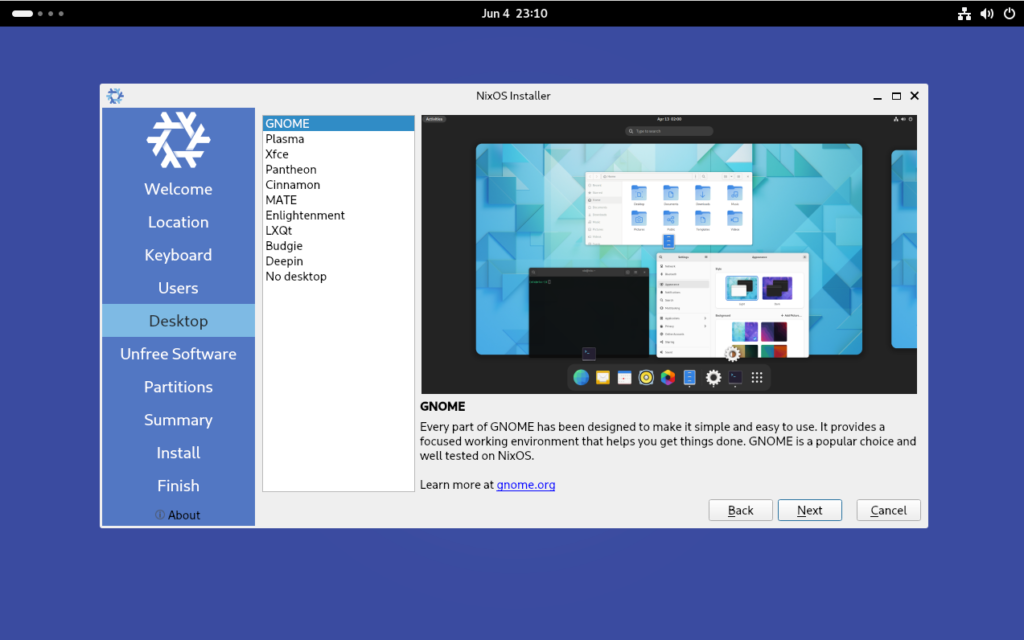Click the workspace indicator dots top-left
The width and height of the screenshot is (1024, 640).
click(x=38, y=13)
